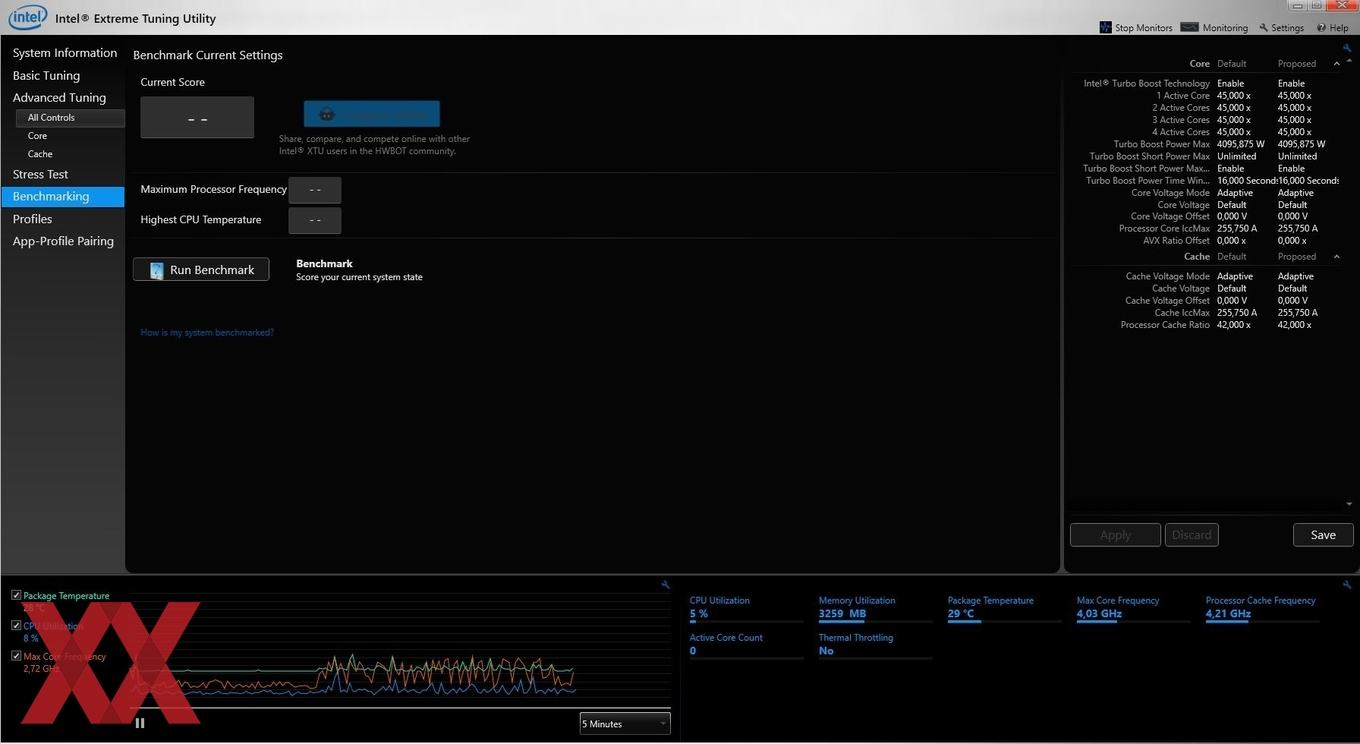This screenshot has height=744, width=1360.
Task: Click Cache IccMax row
Action: click(x=1205, y=313)
